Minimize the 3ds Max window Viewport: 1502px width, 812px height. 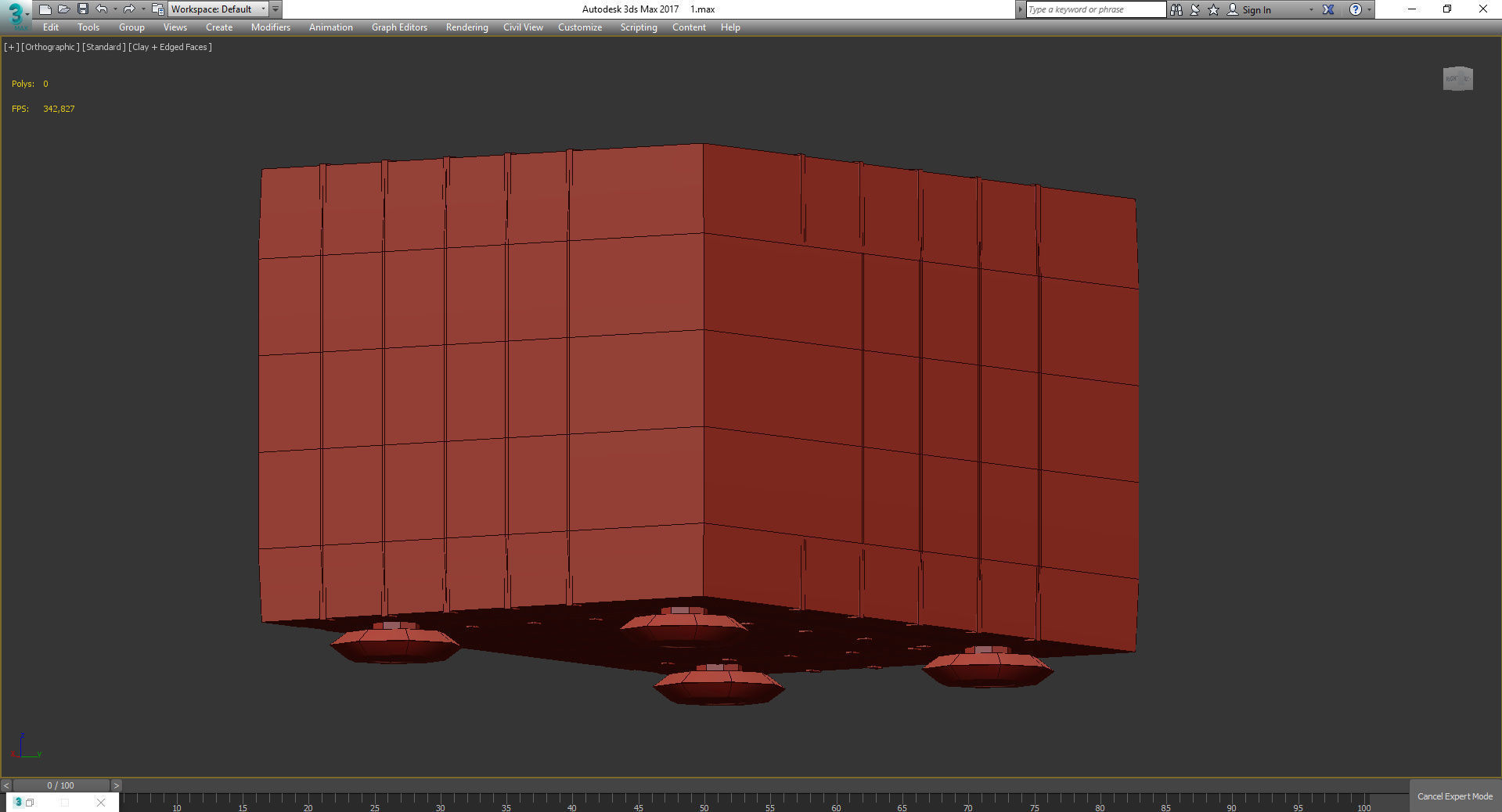[1412, 9]
